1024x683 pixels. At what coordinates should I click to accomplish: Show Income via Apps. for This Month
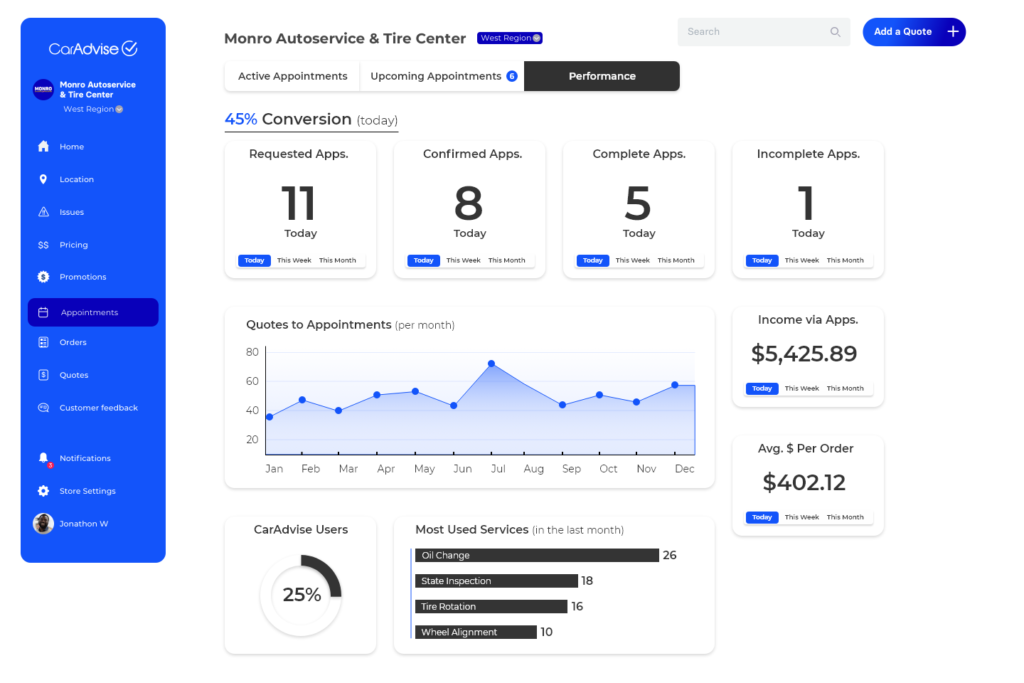tap(845, 389)
